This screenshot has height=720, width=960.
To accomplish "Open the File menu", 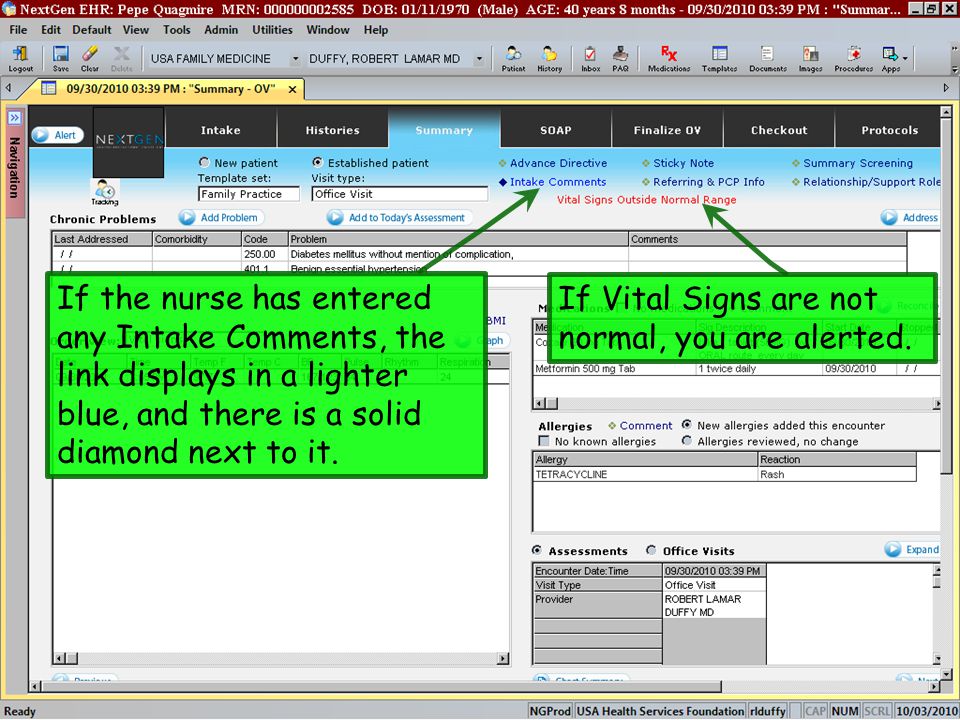I will click(x=18, y=29).
